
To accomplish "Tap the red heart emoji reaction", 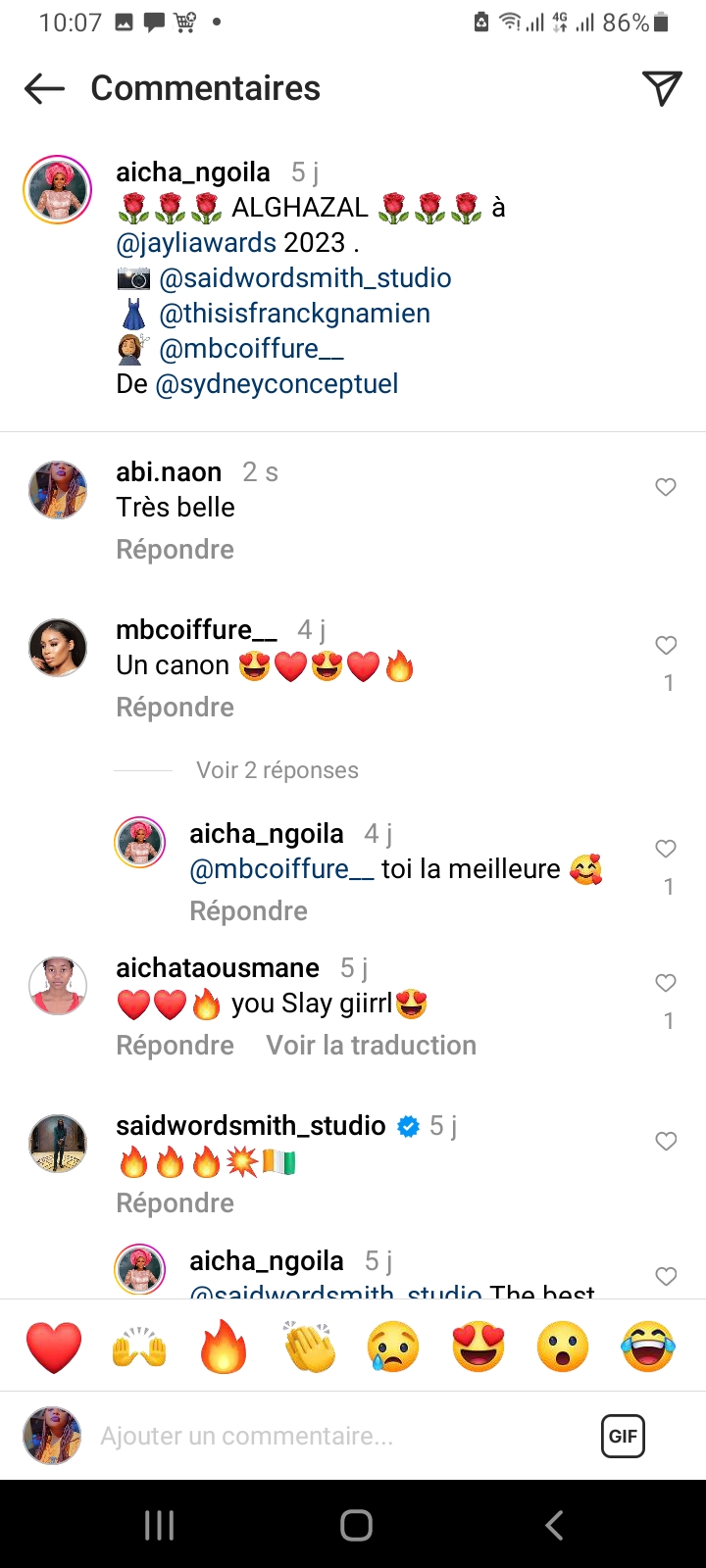I will point(54,1347).
